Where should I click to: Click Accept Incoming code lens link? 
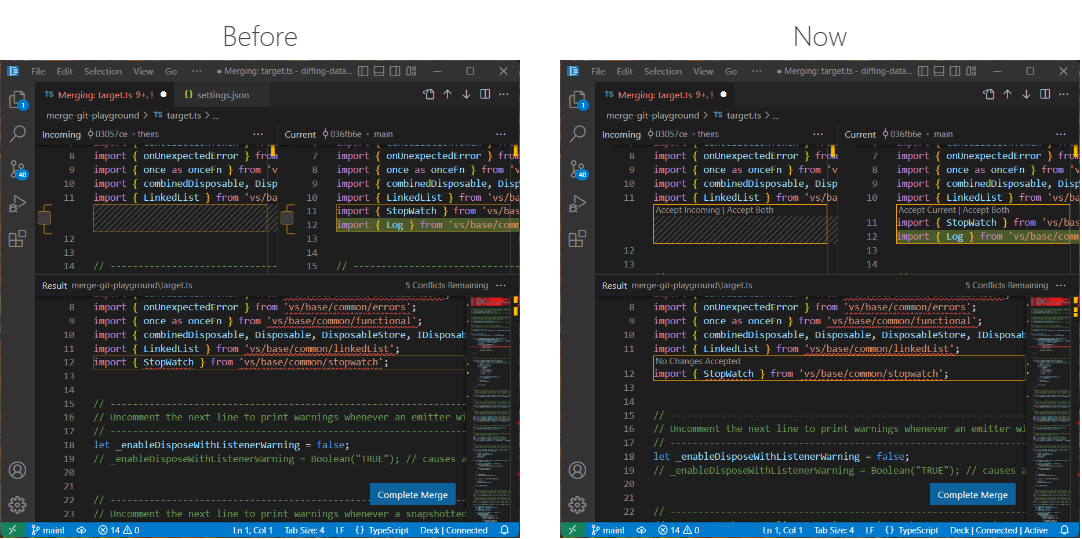pos(688,210)
